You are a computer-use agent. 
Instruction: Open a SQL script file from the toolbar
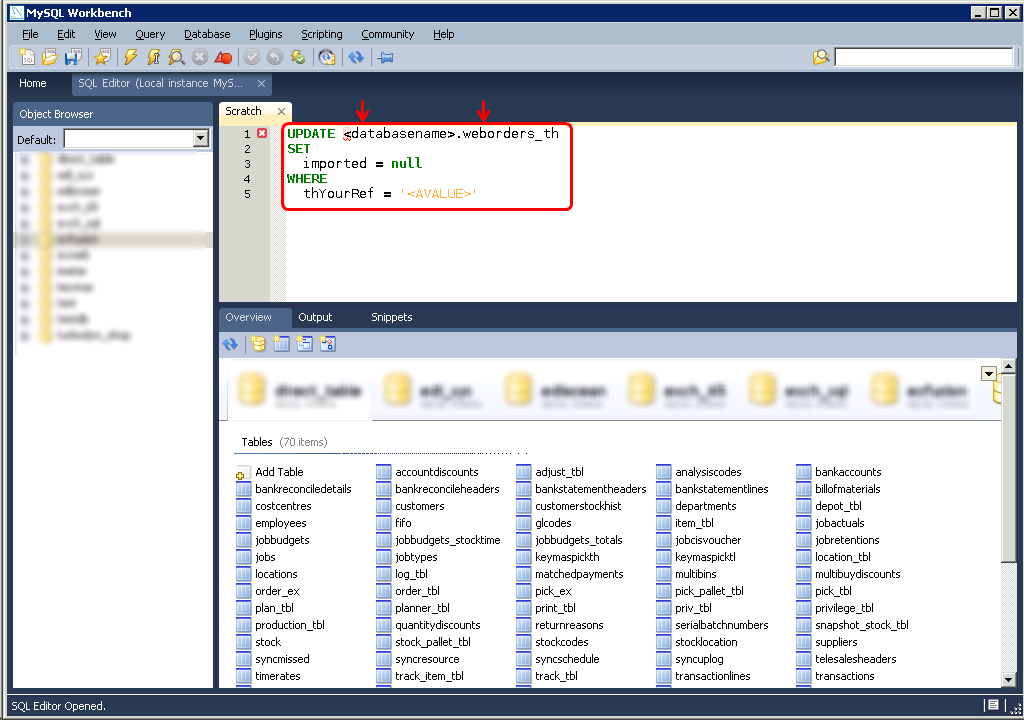tap(50, 57)
